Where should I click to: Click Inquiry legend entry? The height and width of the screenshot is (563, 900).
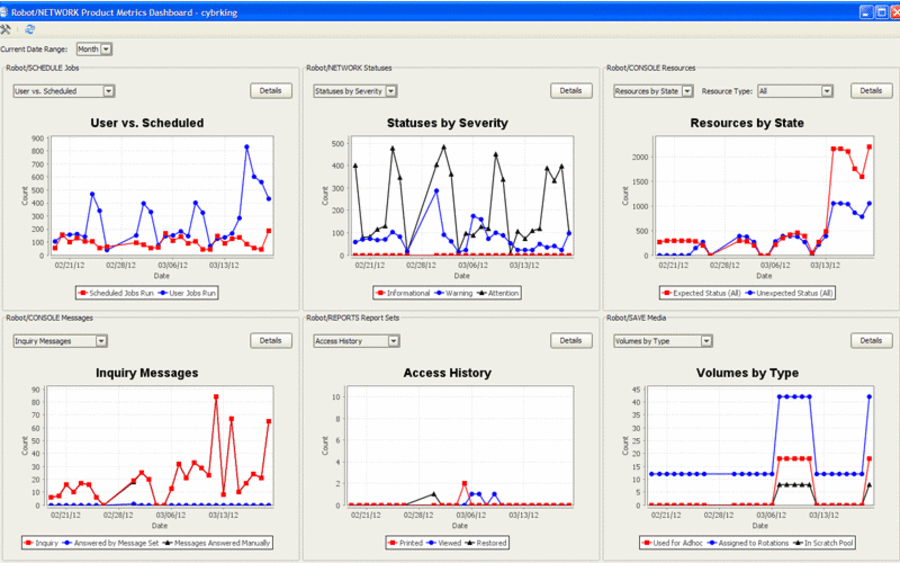[x=41, y=543]
